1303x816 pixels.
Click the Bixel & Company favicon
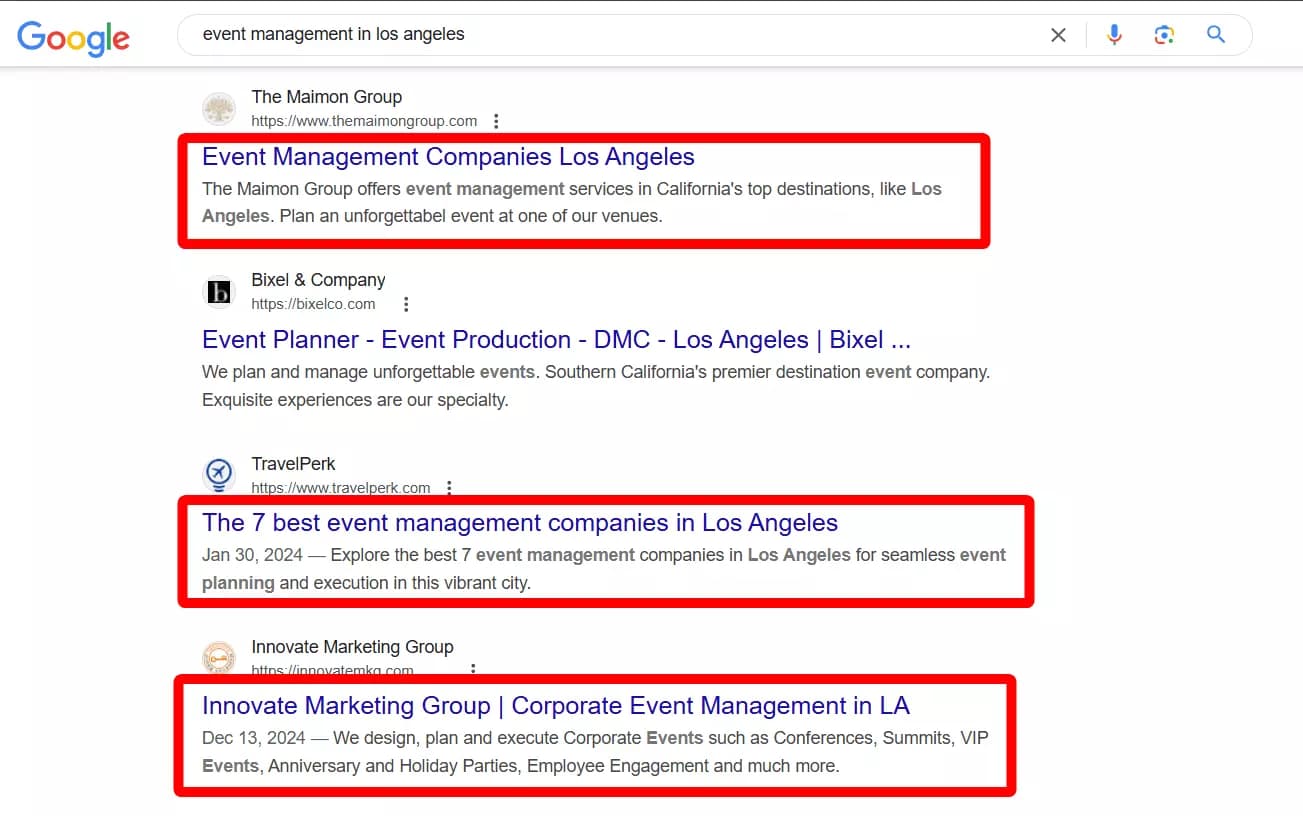point(219,291)
